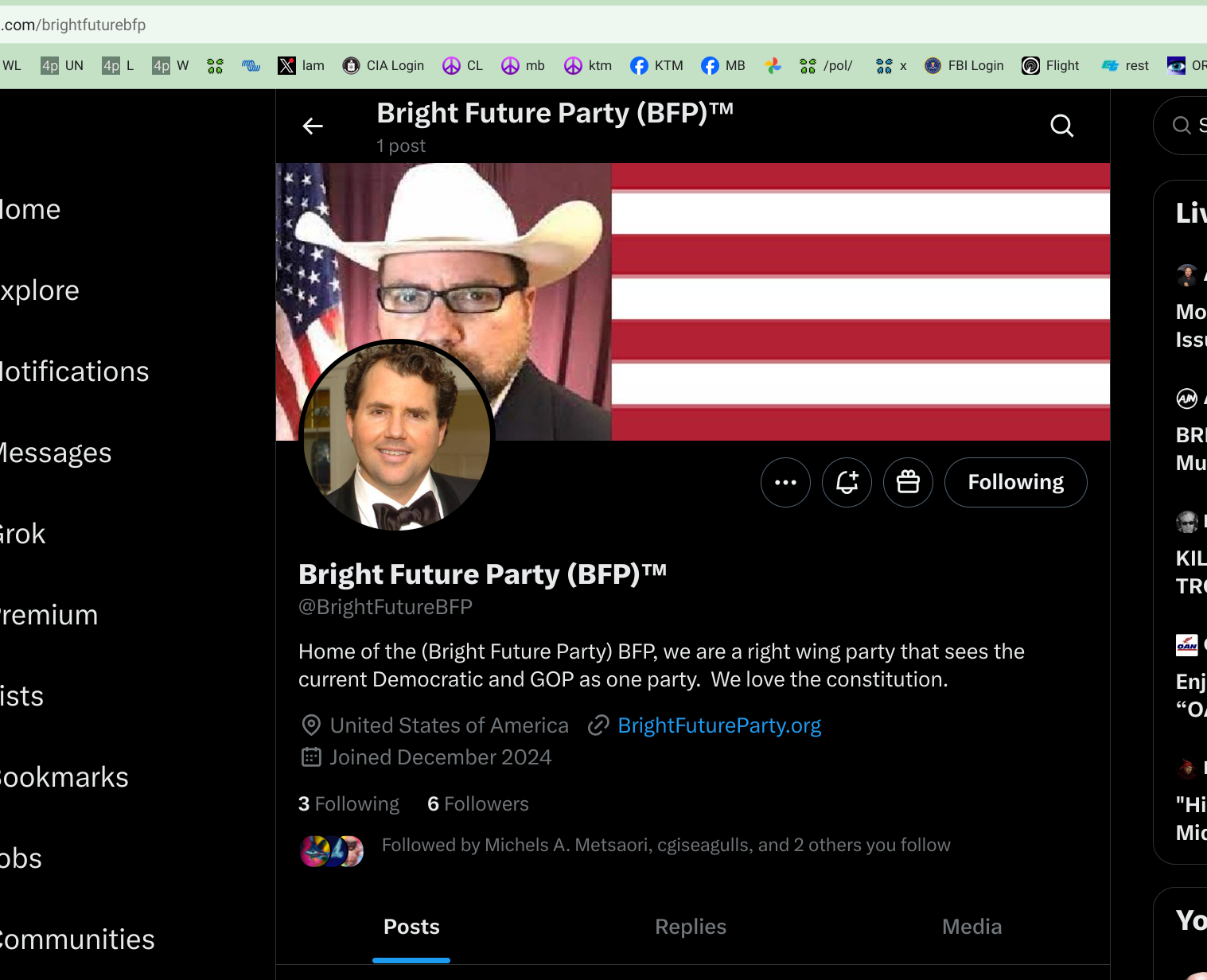1207x980 pixels.
Task: Open the three-dot more options button
Action: [x=785, y=482]
